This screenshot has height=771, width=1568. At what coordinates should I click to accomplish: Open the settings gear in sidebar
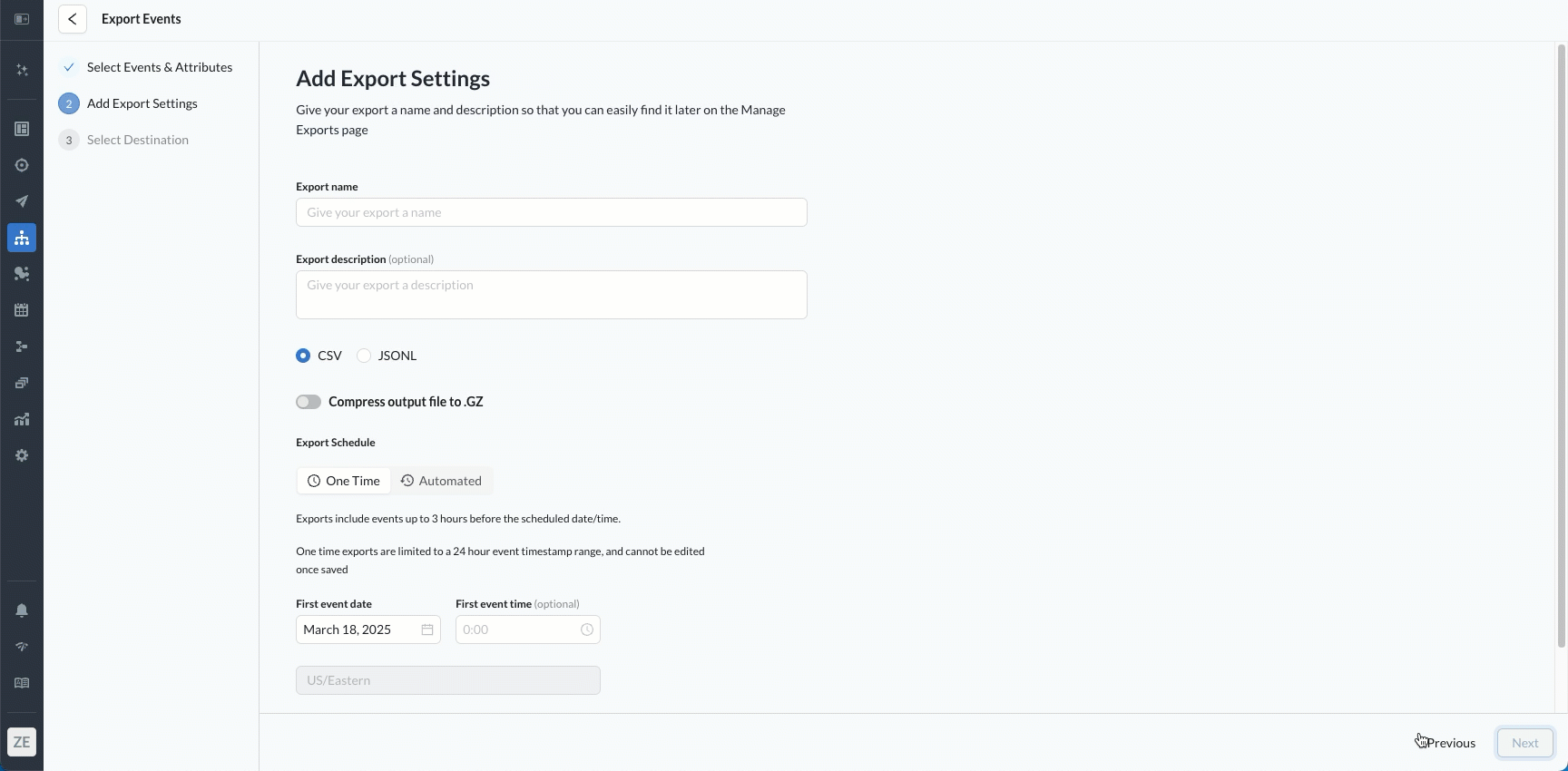click(22, 455)
